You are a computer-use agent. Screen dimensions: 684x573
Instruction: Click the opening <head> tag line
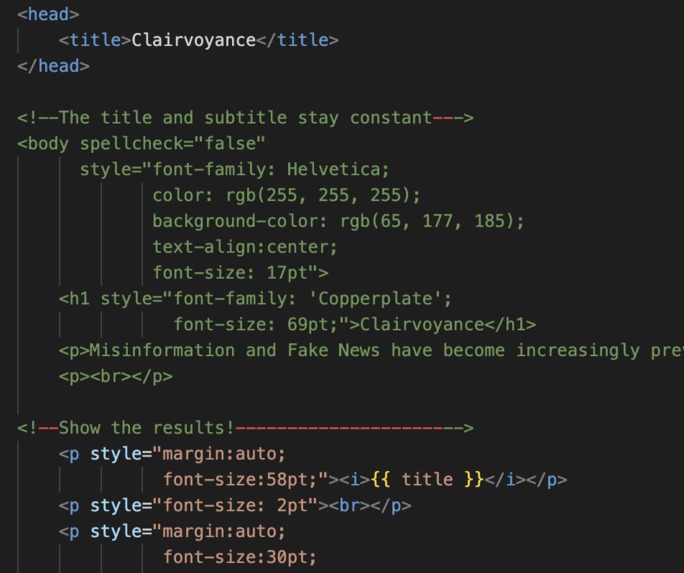(x=48, y=14)
